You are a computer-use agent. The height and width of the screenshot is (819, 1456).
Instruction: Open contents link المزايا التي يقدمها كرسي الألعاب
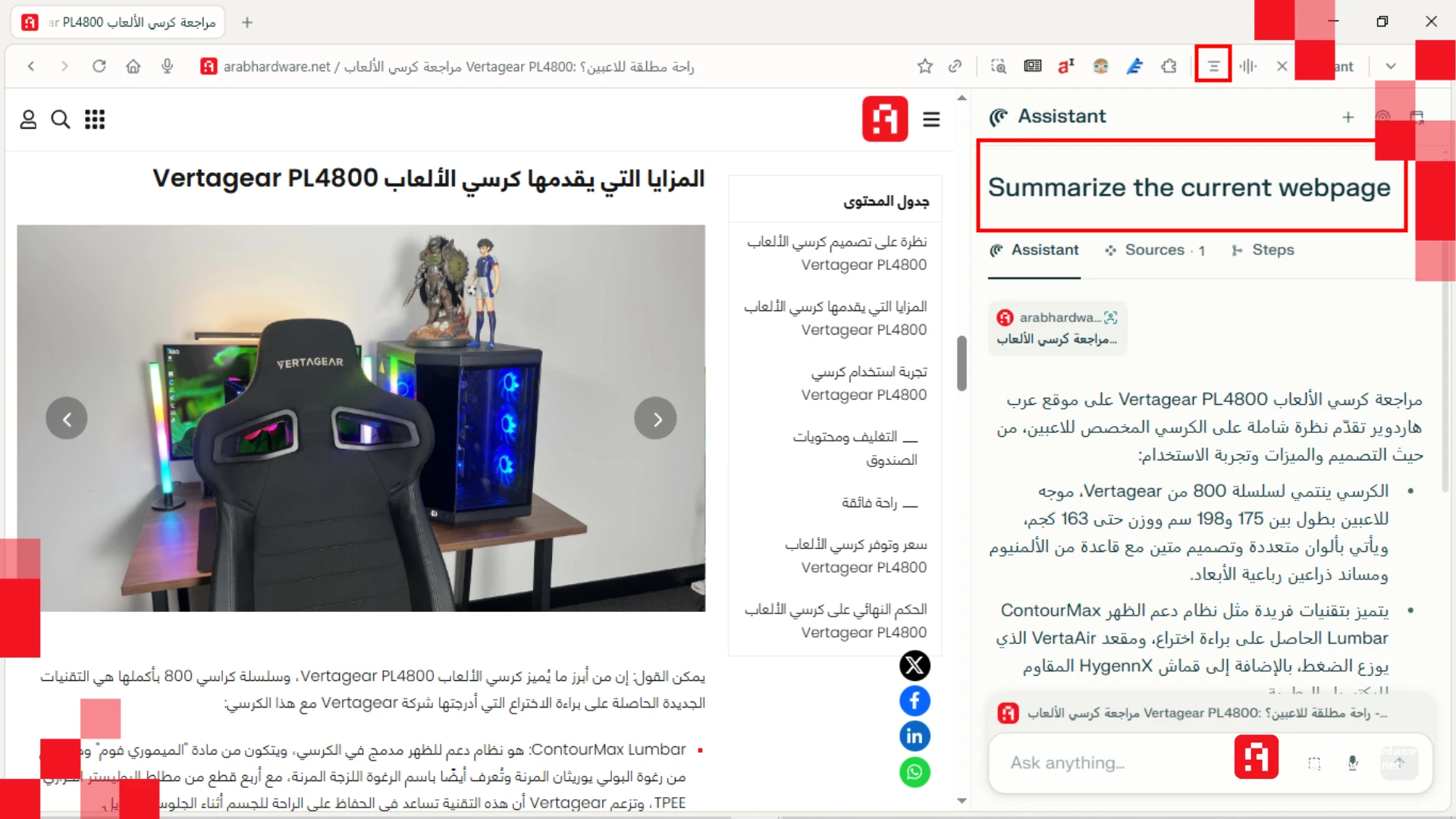[835, 318]
